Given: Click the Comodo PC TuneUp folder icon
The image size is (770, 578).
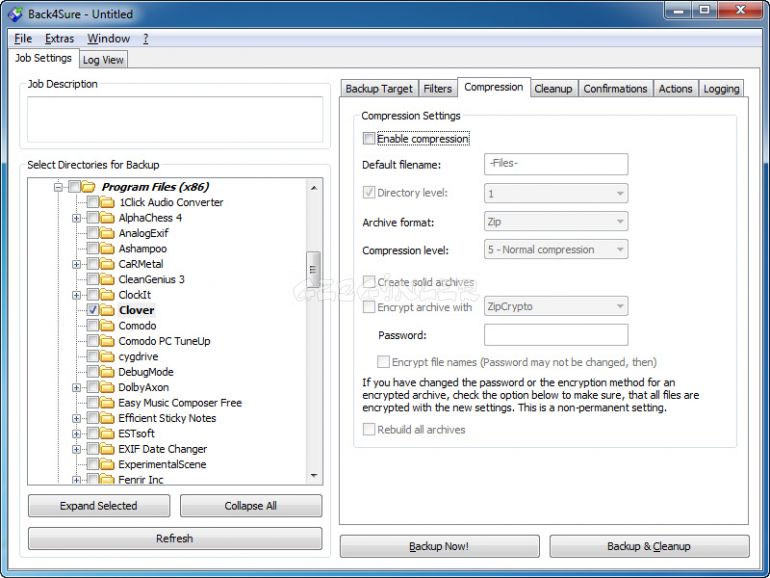Looking at the screenshot, I should tap(108, 341).
